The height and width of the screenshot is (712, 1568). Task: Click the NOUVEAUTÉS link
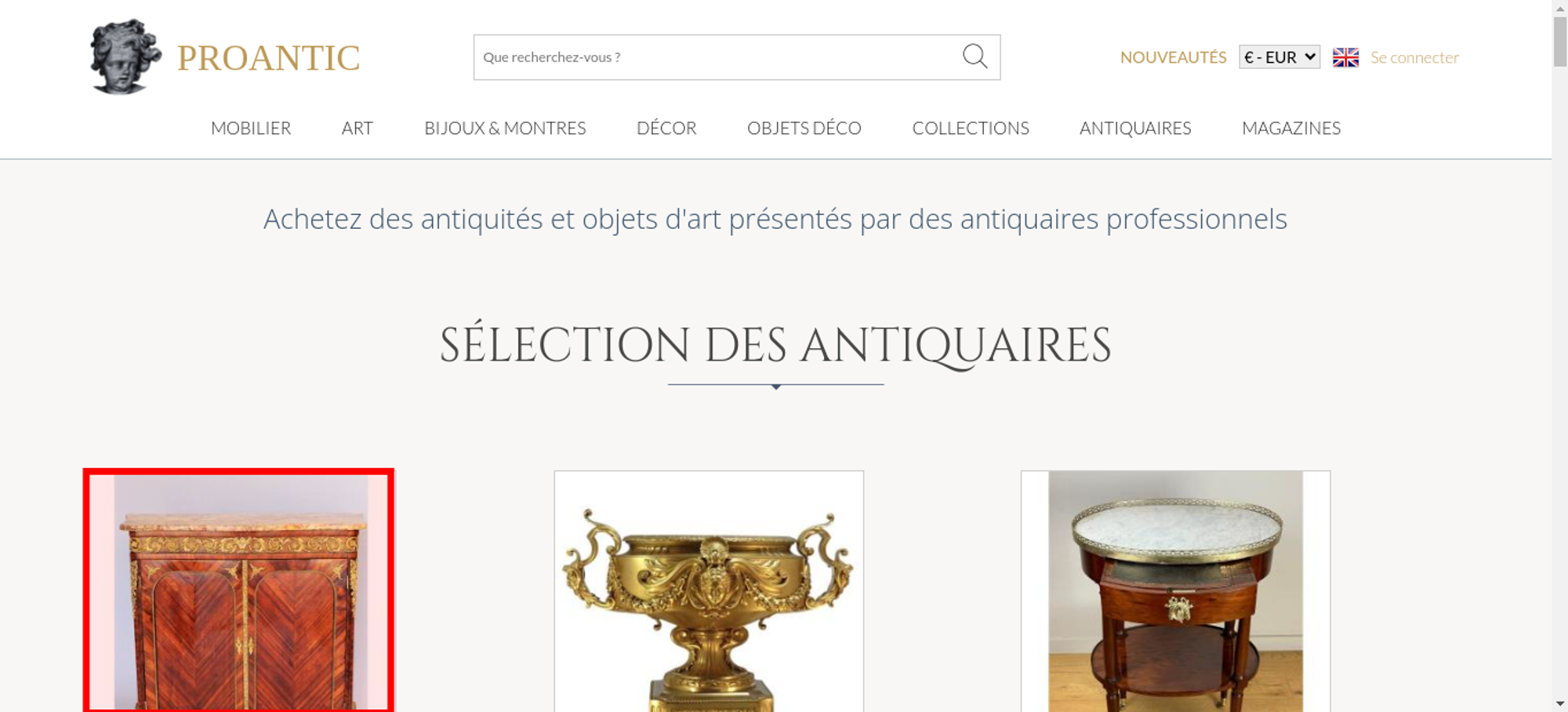click(1173, 57)
